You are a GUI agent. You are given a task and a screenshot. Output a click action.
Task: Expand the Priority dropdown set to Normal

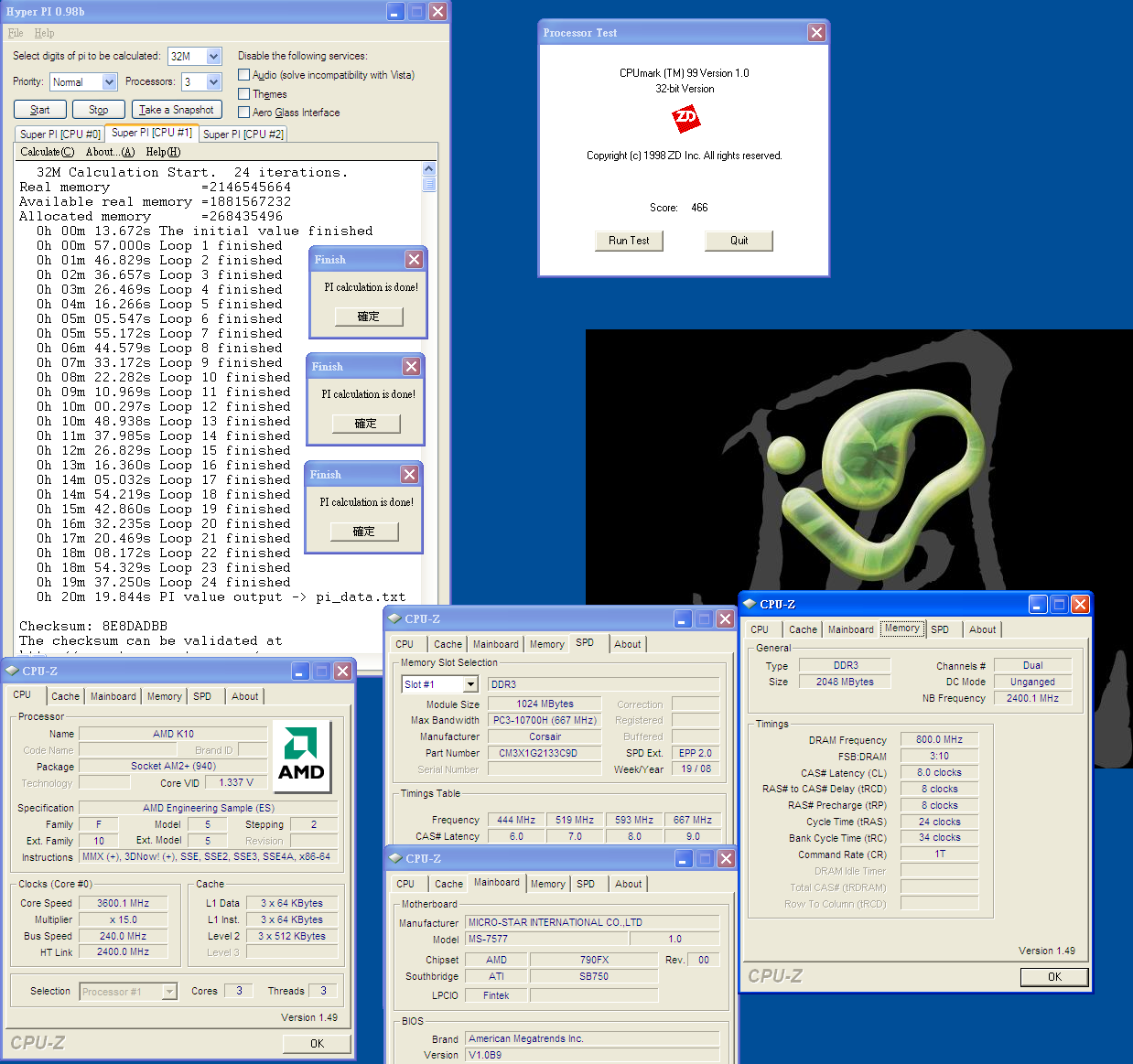click(110, 82)
